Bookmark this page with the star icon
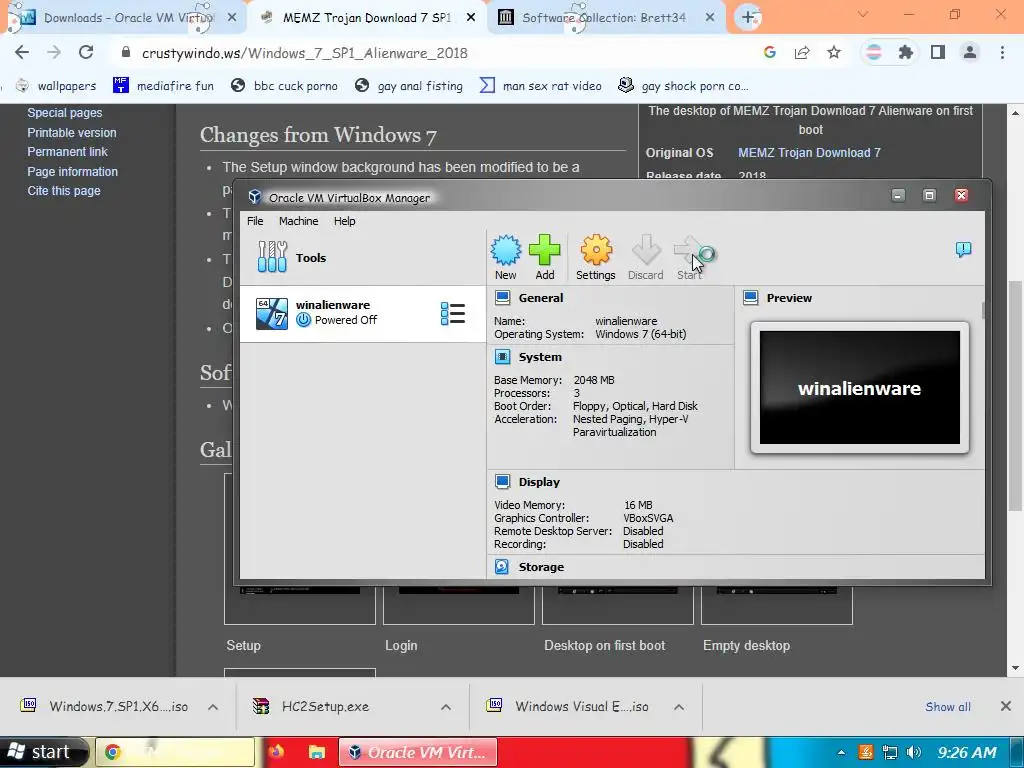 [x=834, y=52]
